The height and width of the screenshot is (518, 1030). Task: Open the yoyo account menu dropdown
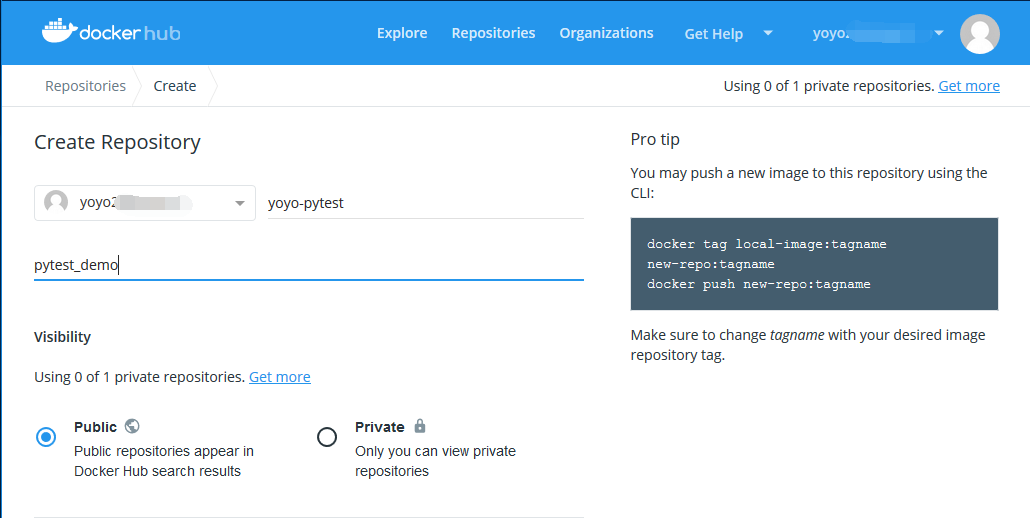click(878, 33)
